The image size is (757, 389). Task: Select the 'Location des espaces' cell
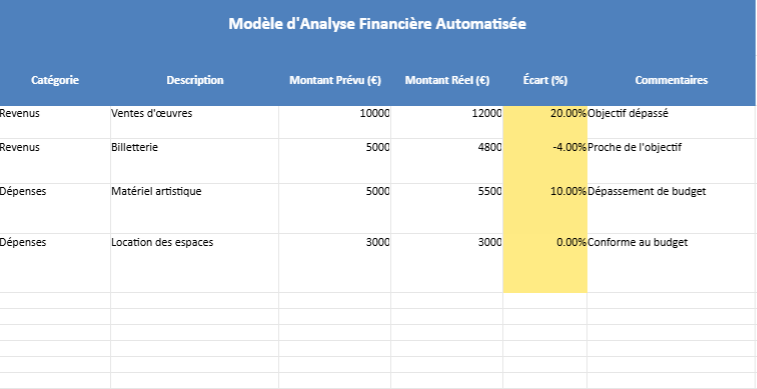195,263
